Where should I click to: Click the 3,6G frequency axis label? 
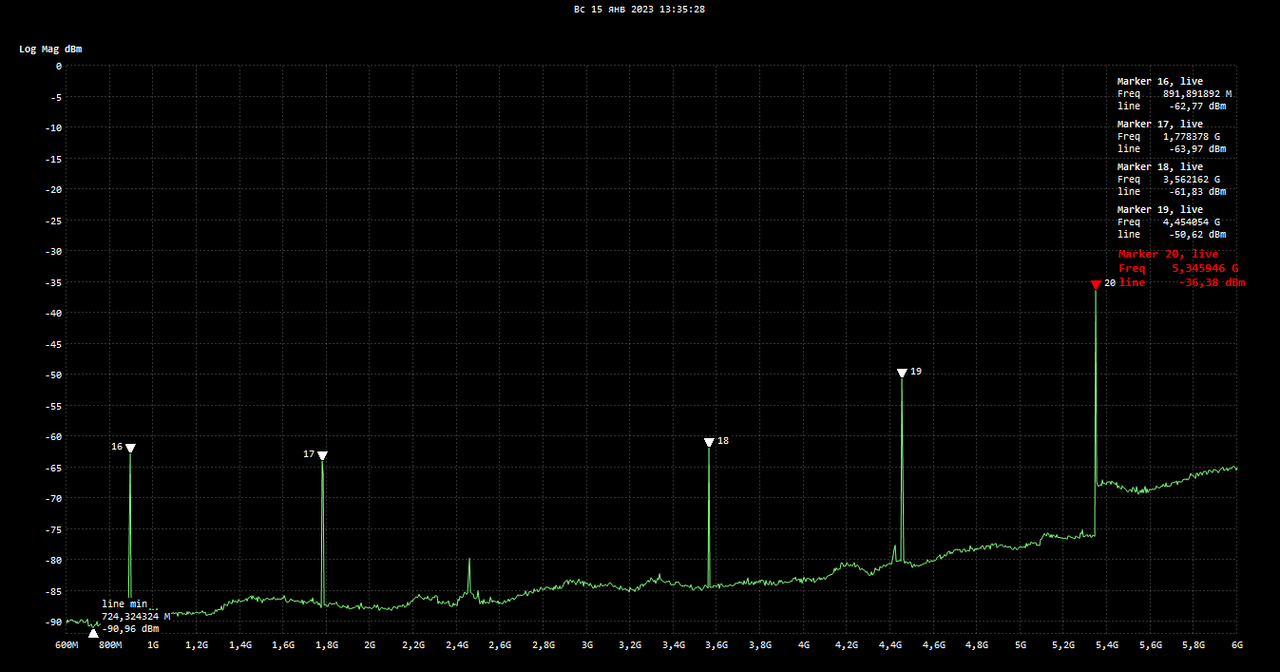(x=717, y=646)
